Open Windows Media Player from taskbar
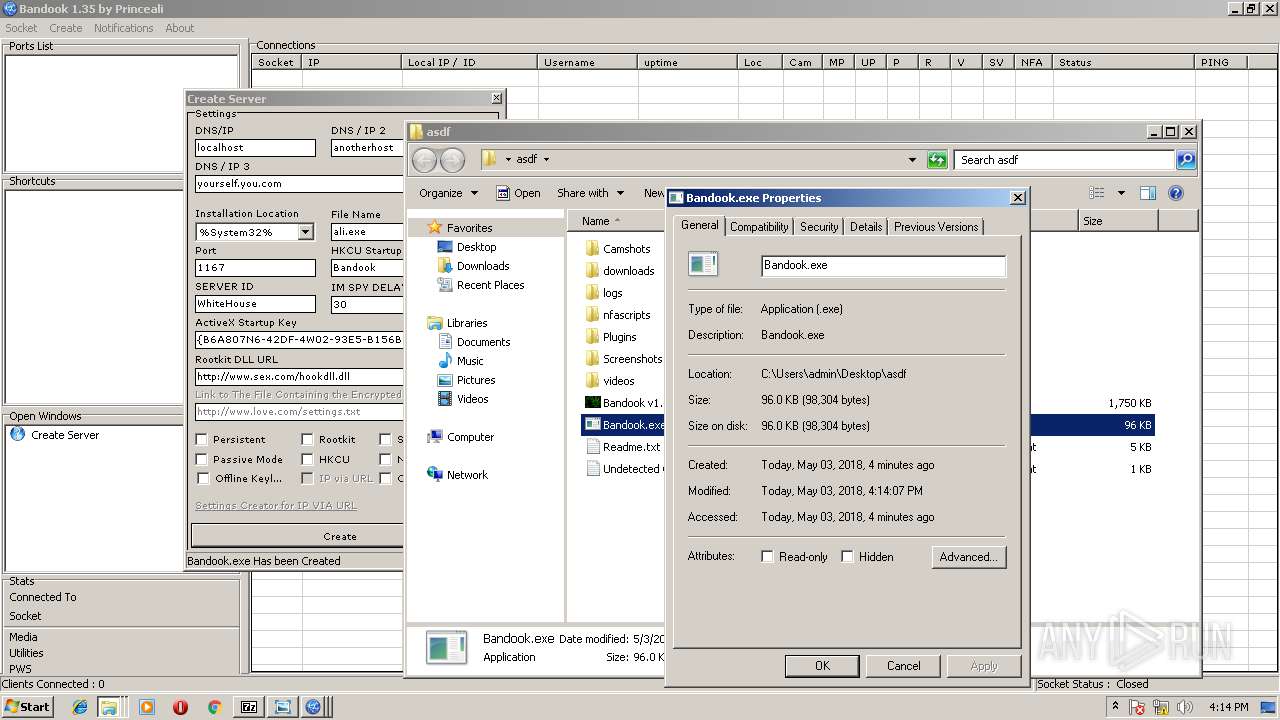The height and width of the screenshot is (720, 1280). (147, 707)
